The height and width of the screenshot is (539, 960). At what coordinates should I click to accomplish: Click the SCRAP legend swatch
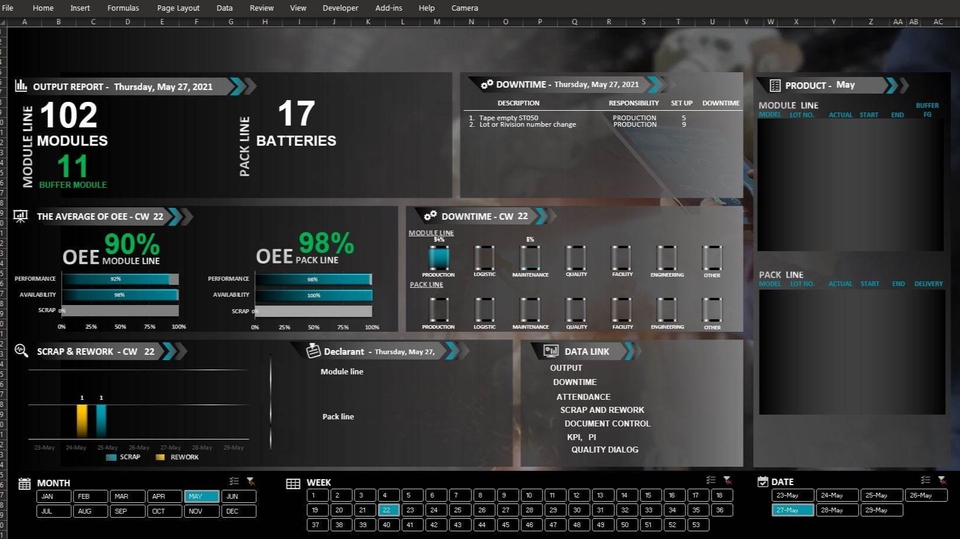[x=111, y=457]
